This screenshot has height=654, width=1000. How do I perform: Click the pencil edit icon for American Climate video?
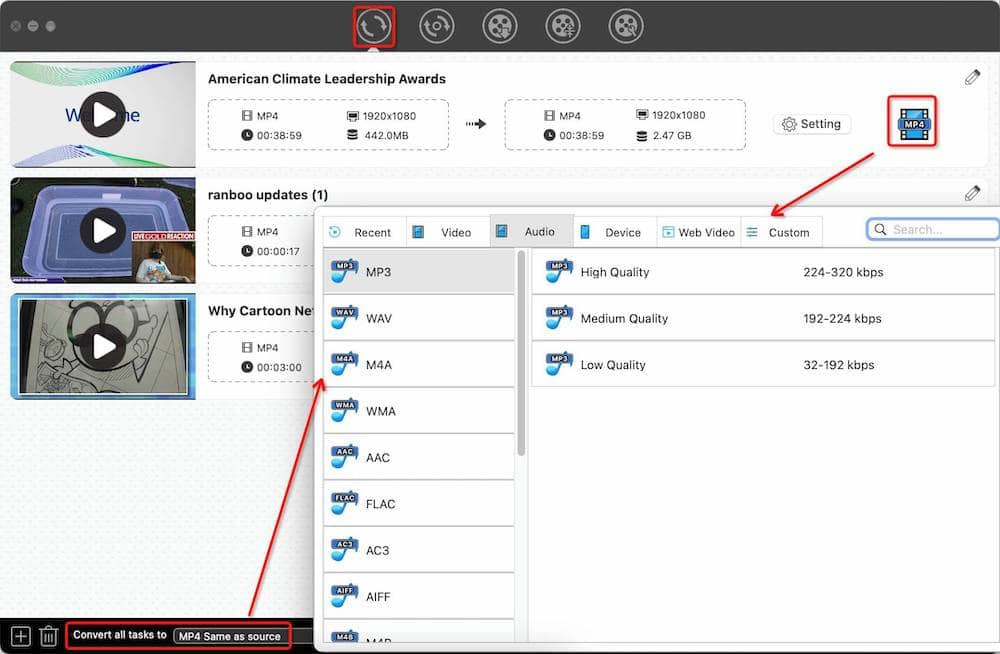pyautogui.click(x=972, y=78)
